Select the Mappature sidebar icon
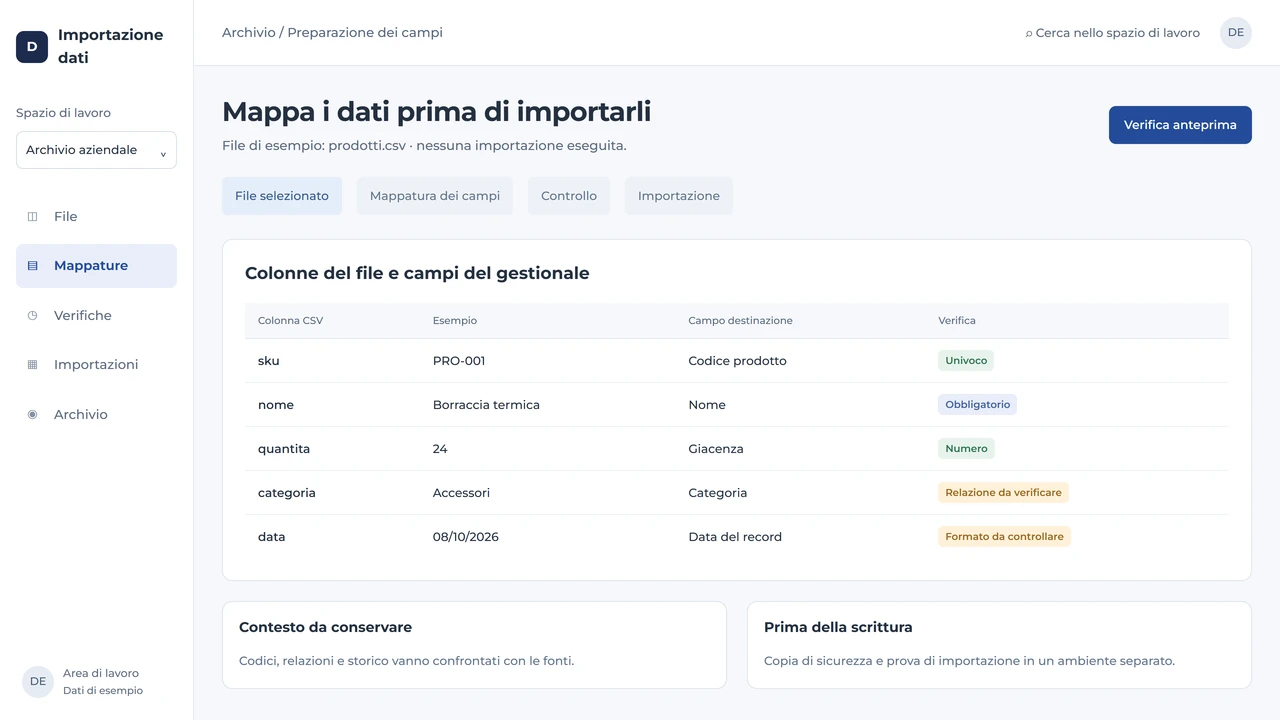1280x720 pixels. [32, 266]
